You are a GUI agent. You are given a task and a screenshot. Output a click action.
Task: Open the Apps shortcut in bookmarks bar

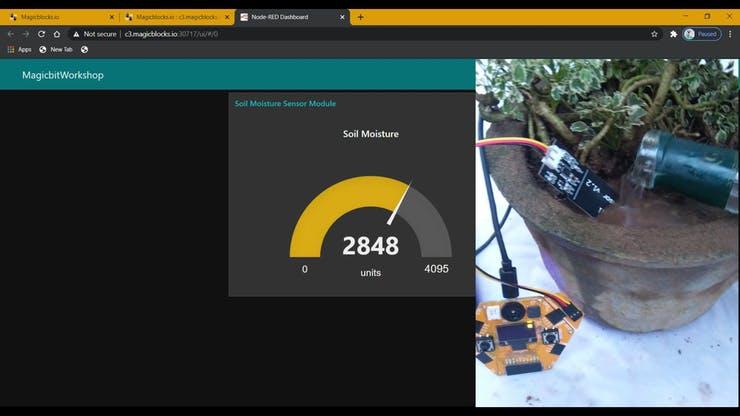coord(19,49)
